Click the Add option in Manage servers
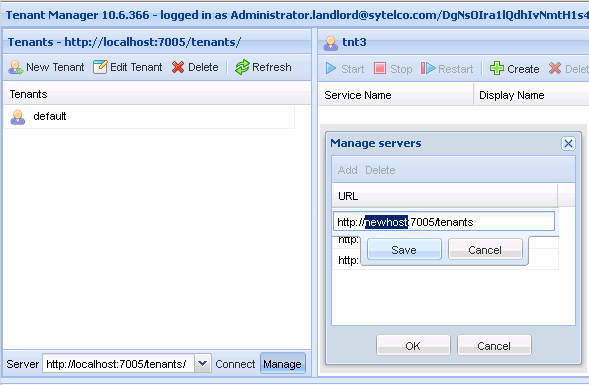 click(347, 170)
